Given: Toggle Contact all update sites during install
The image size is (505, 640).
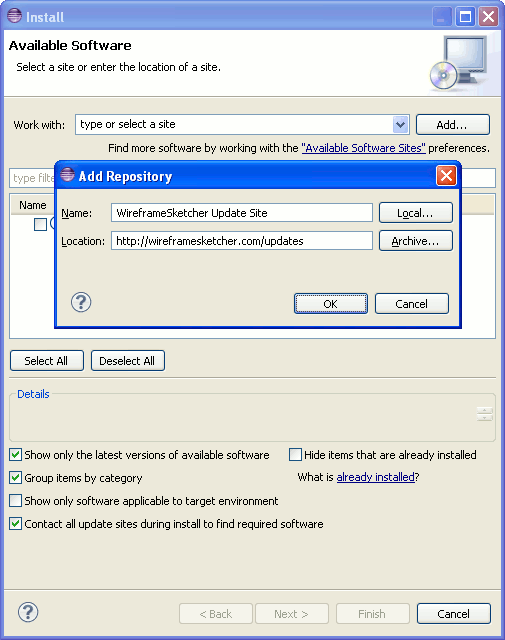Looking at the screenshot, I should (16, 524).
